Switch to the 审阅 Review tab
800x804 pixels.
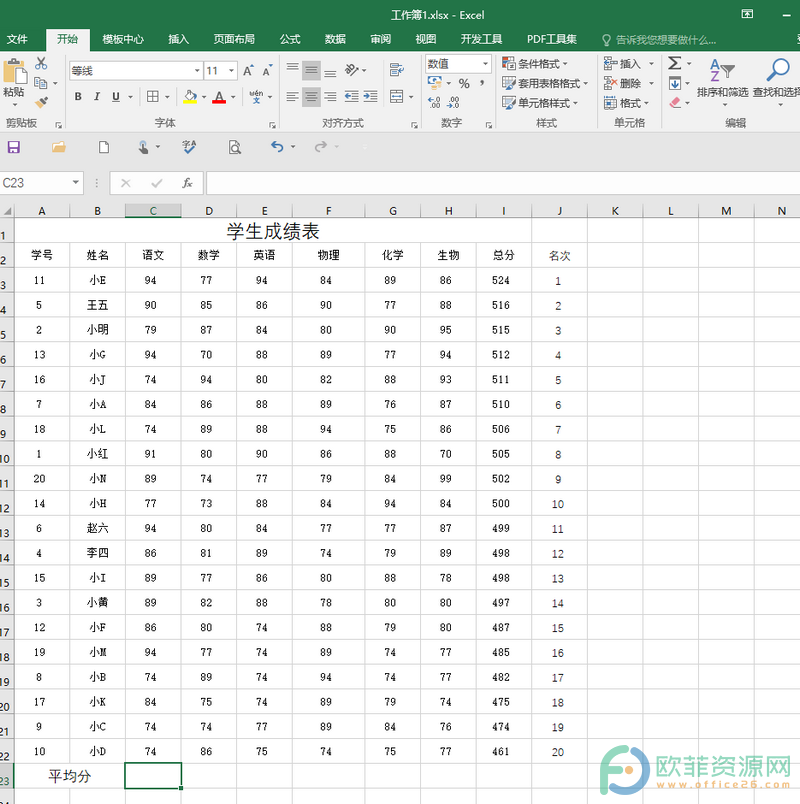[381, 39]
